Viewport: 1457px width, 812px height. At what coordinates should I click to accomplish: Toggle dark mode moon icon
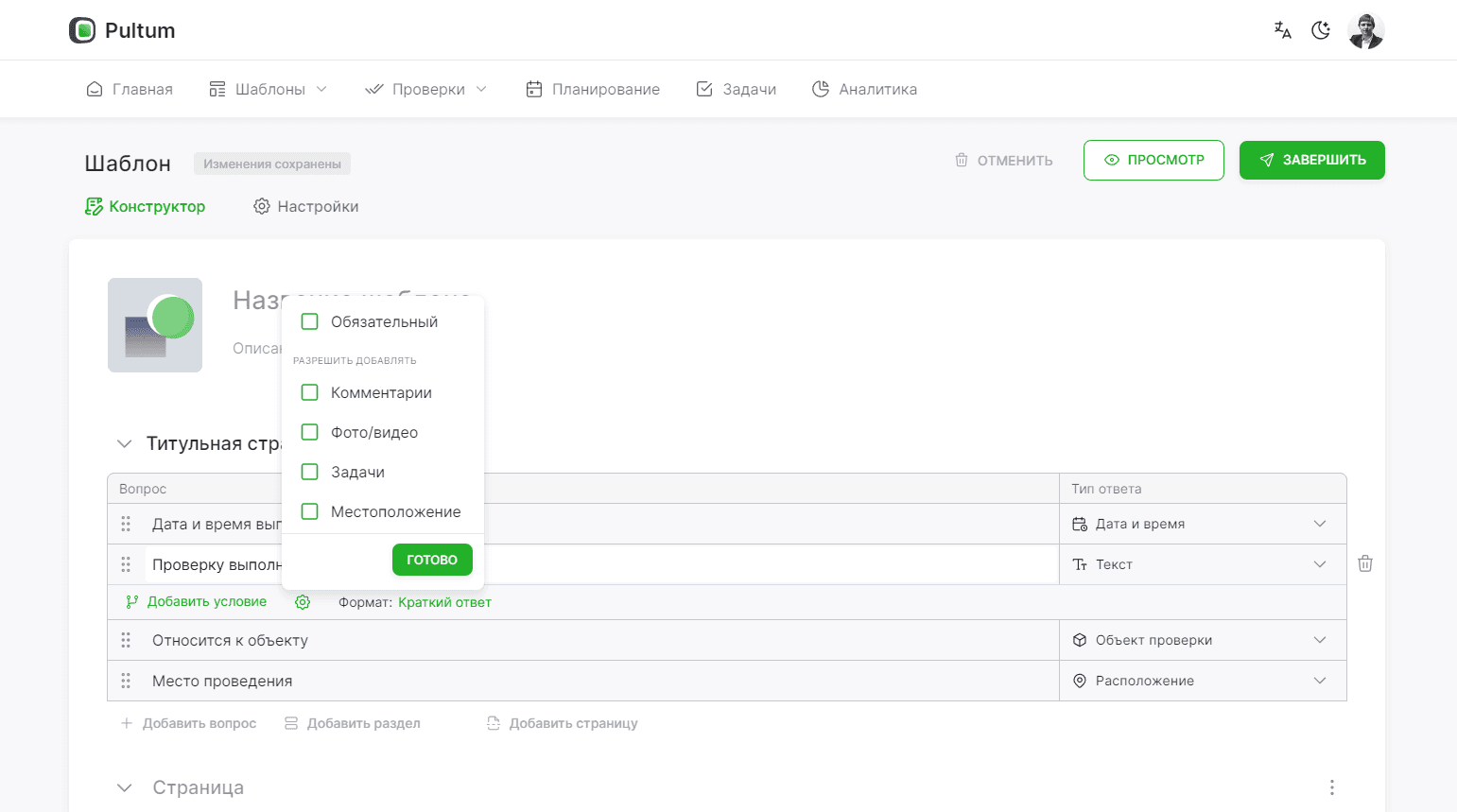(1321, 30)
